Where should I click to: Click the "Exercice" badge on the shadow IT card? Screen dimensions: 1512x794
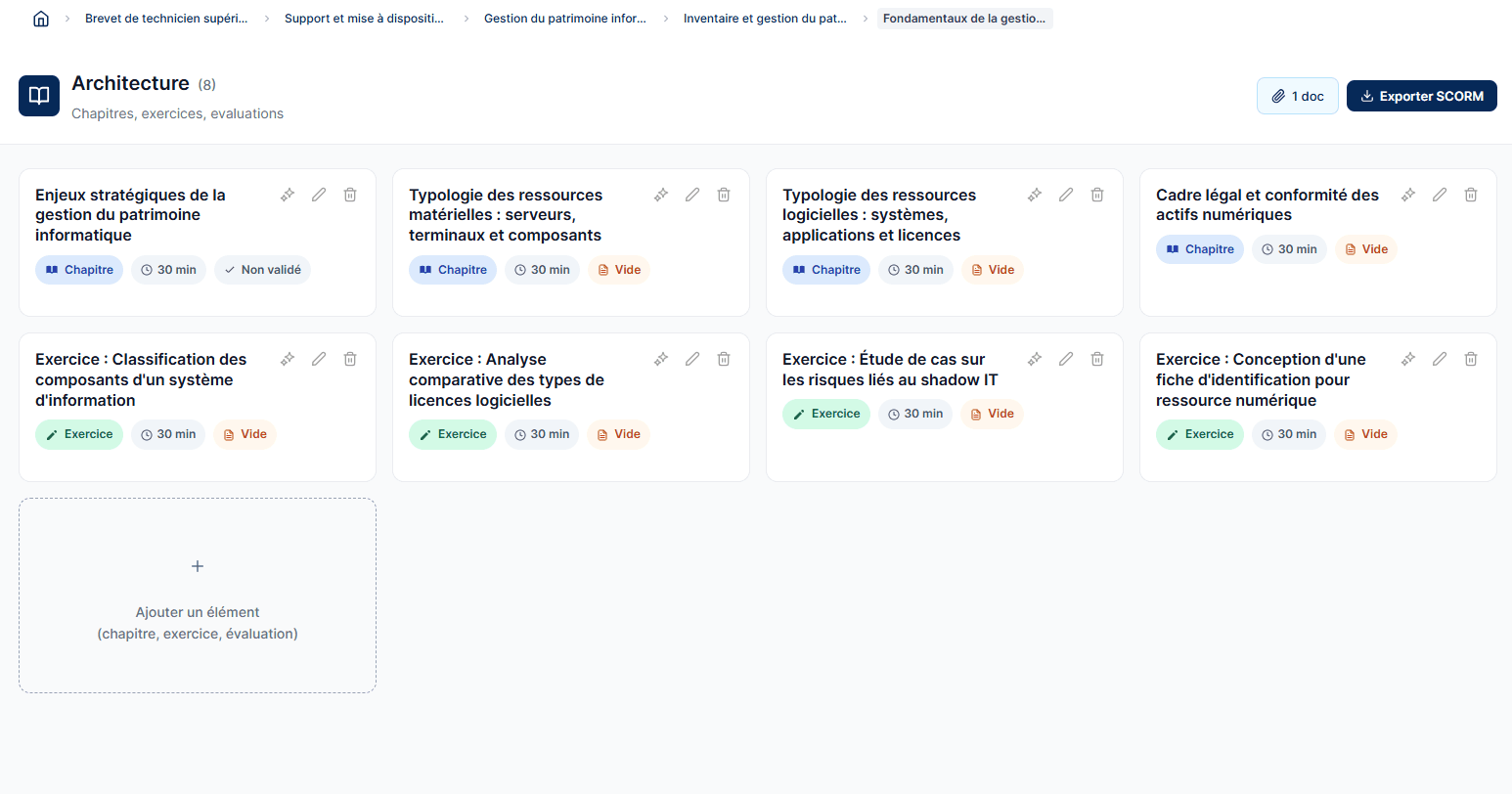point(826,414)
